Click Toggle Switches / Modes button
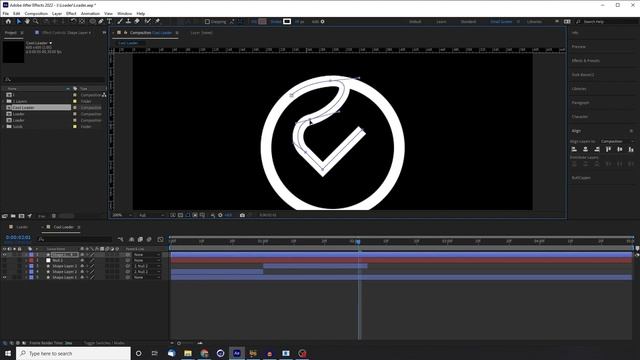The width and height of the screenshot is (640, 360). coord(104,343)
